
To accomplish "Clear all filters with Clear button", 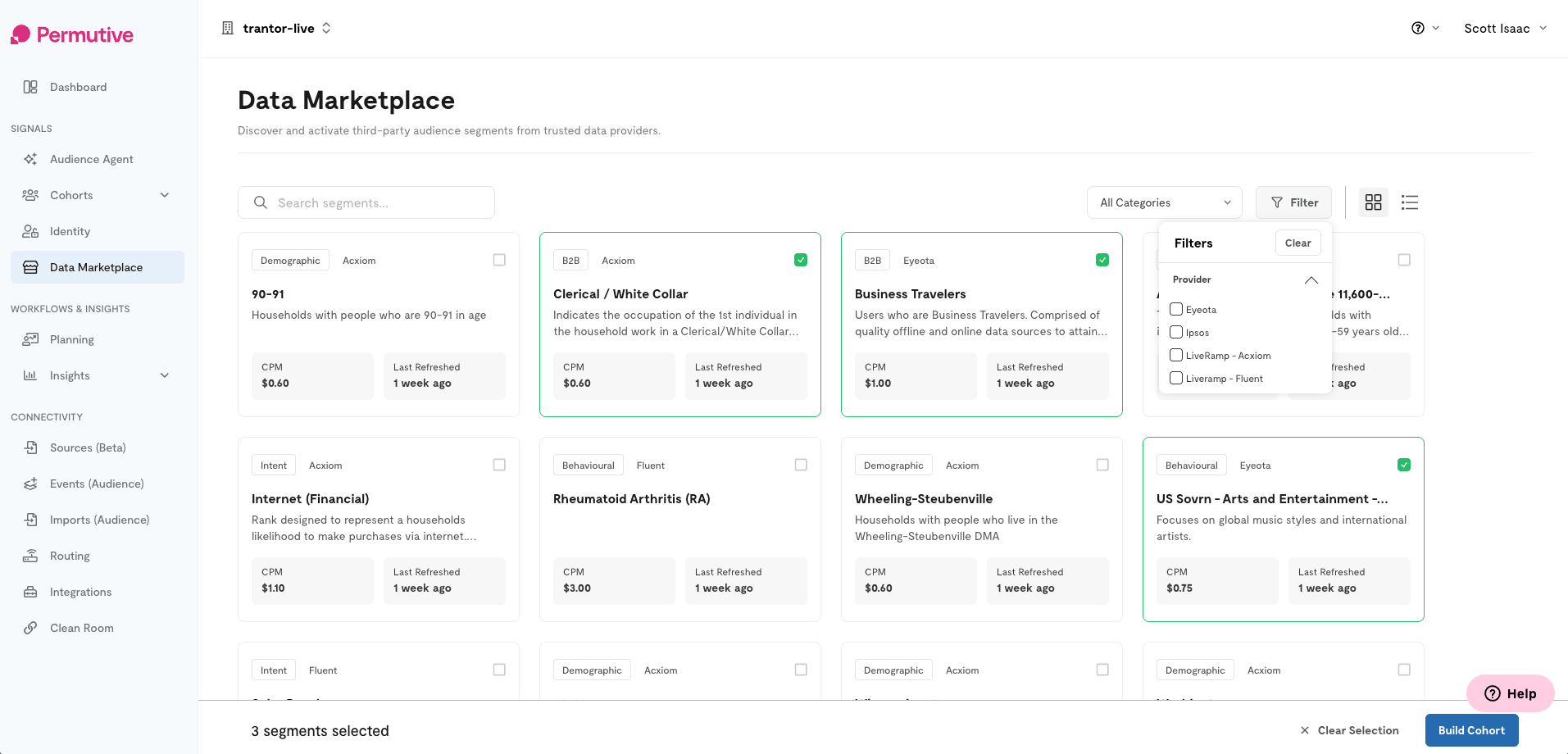I will tap(1298, 243).
